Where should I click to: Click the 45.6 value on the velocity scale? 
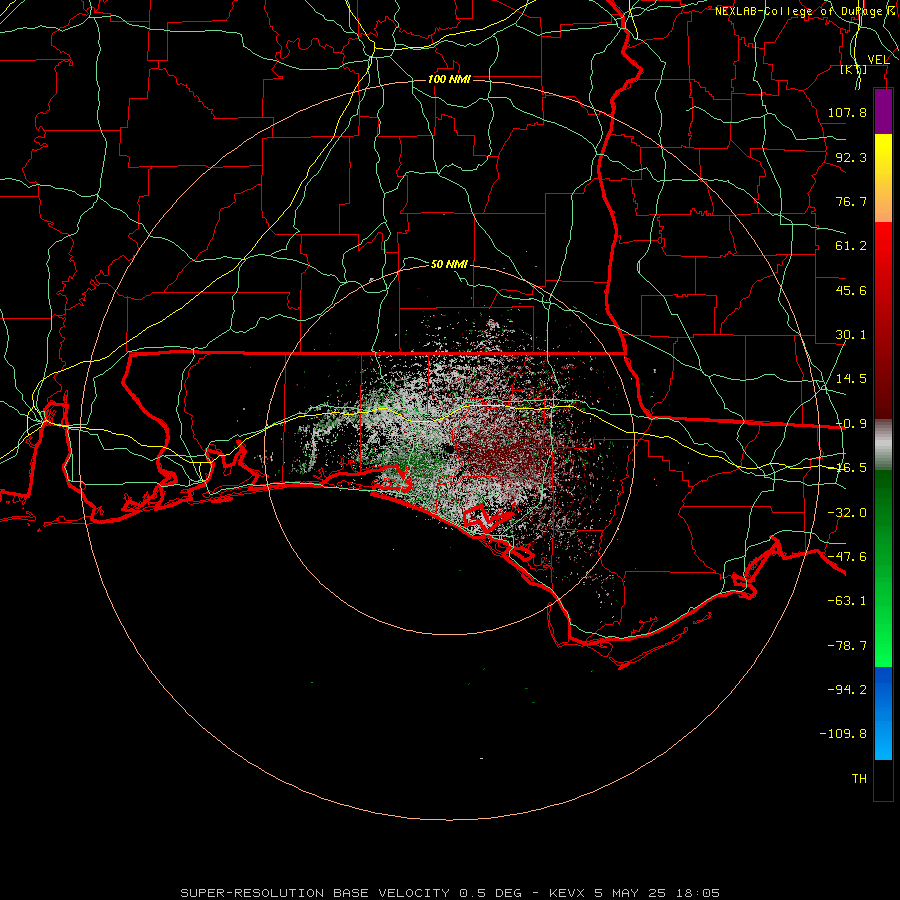pos(851,290)
